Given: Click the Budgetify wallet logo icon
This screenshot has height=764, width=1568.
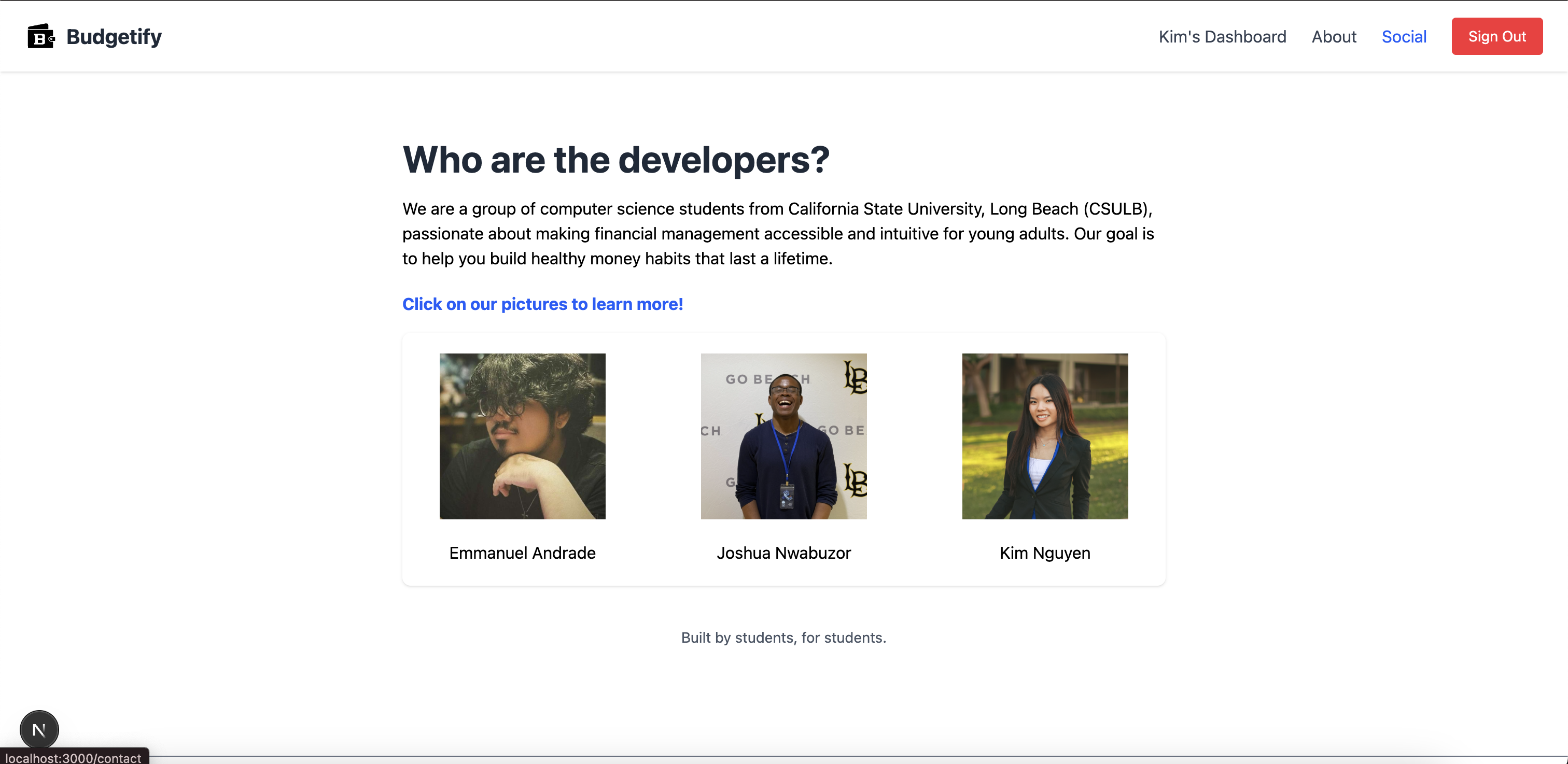Looking at the screenshot, I should click(x=41, y=36).
